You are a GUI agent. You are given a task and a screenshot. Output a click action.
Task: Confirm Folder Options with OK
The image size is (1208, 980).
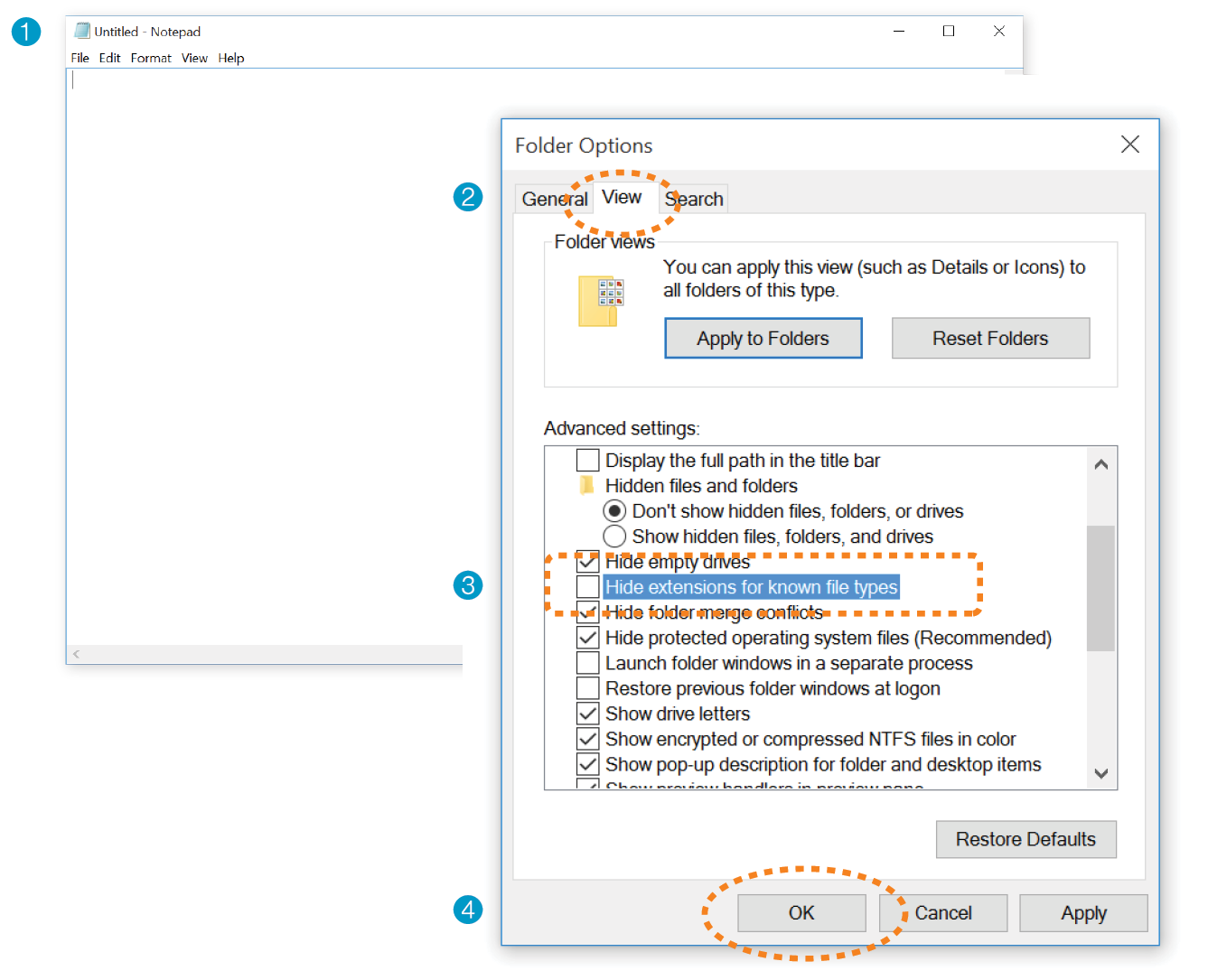[801, 913]
